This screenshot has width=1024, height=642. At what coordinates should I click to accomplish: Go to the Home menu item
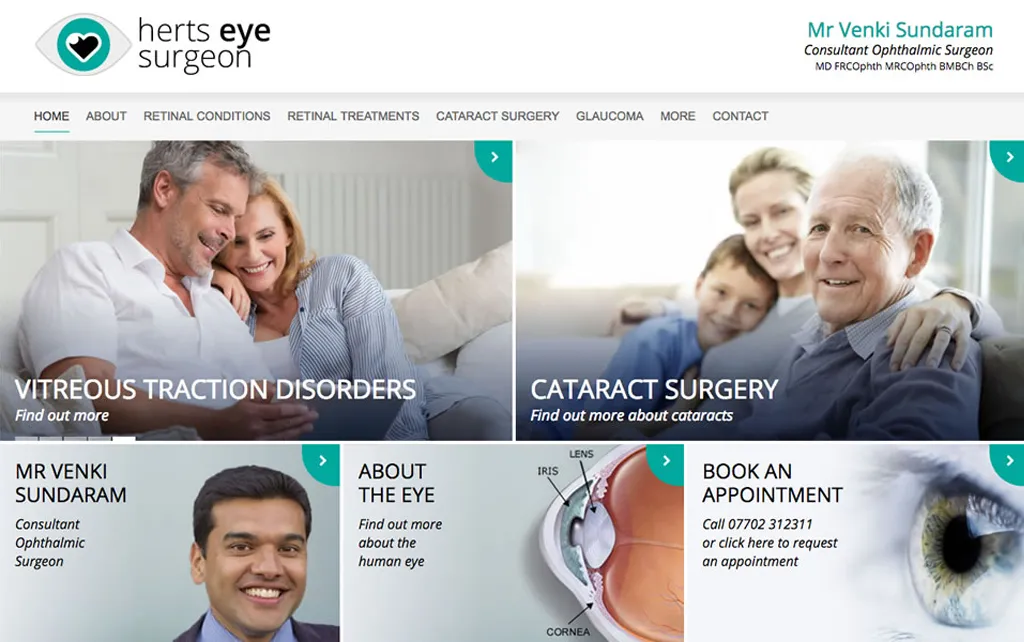click(52, 116)
